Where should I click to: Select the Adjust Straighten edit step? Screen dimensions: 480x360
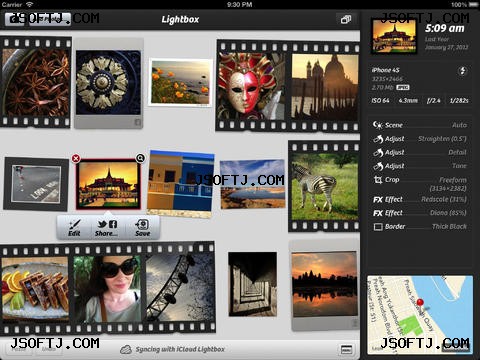click(420, 139)
